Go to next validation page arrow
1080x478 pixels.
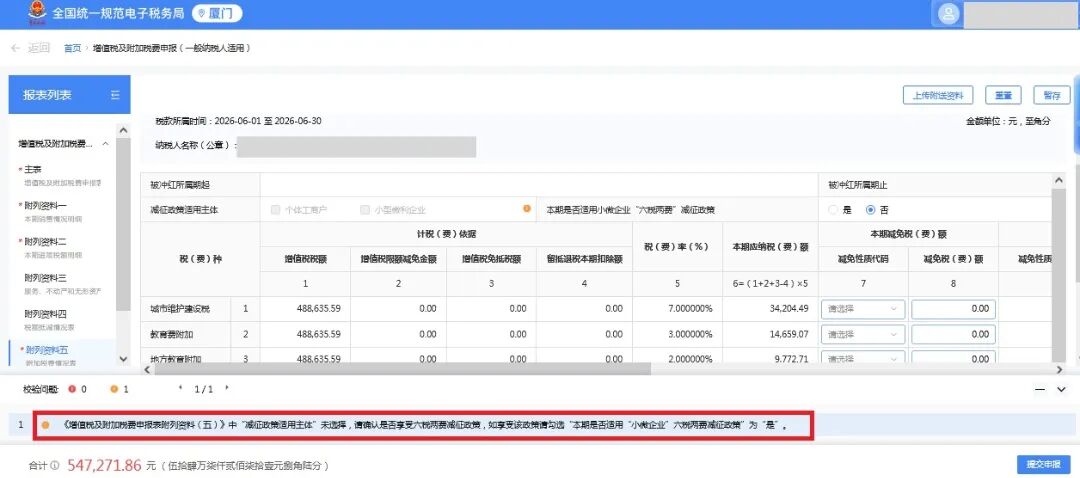tap(226, 388)
